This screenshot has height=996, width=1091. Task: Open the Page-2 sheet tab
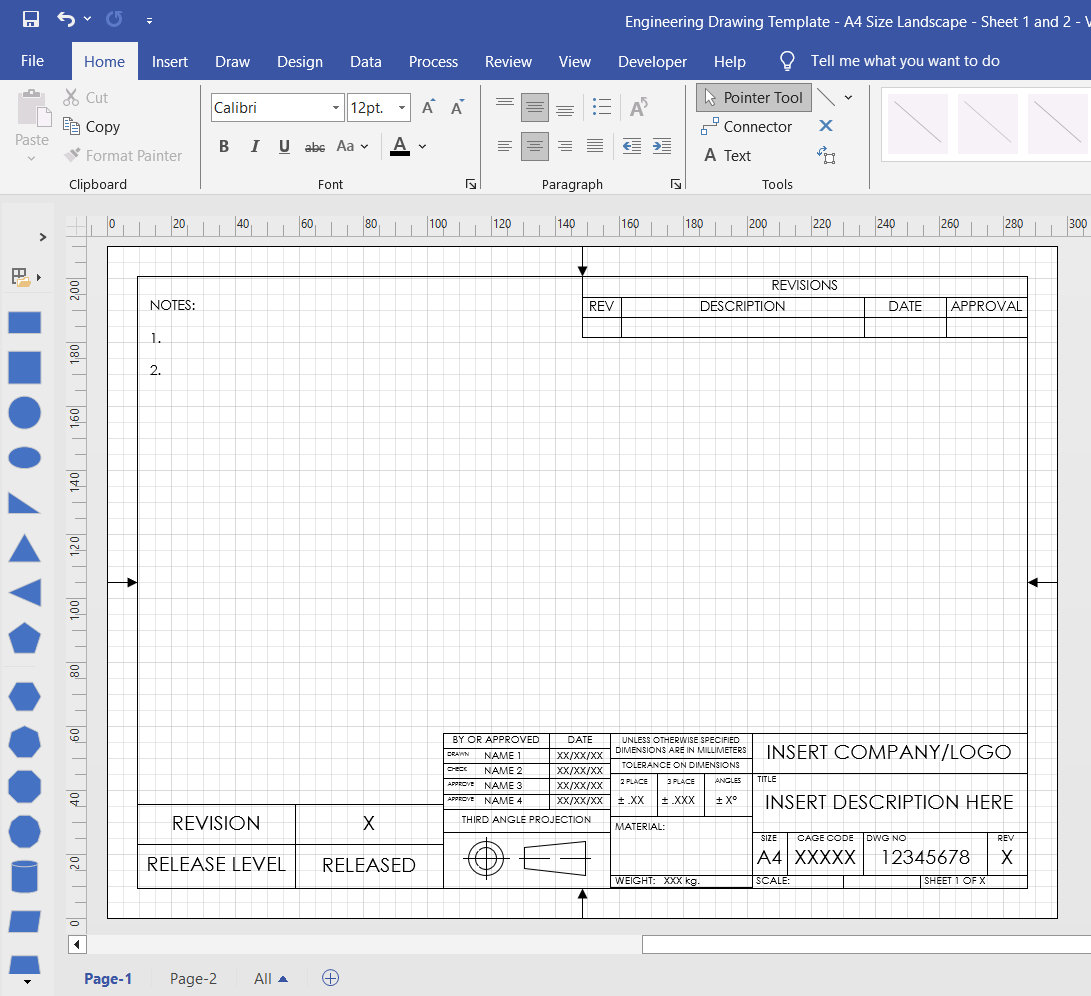point(192,978)
